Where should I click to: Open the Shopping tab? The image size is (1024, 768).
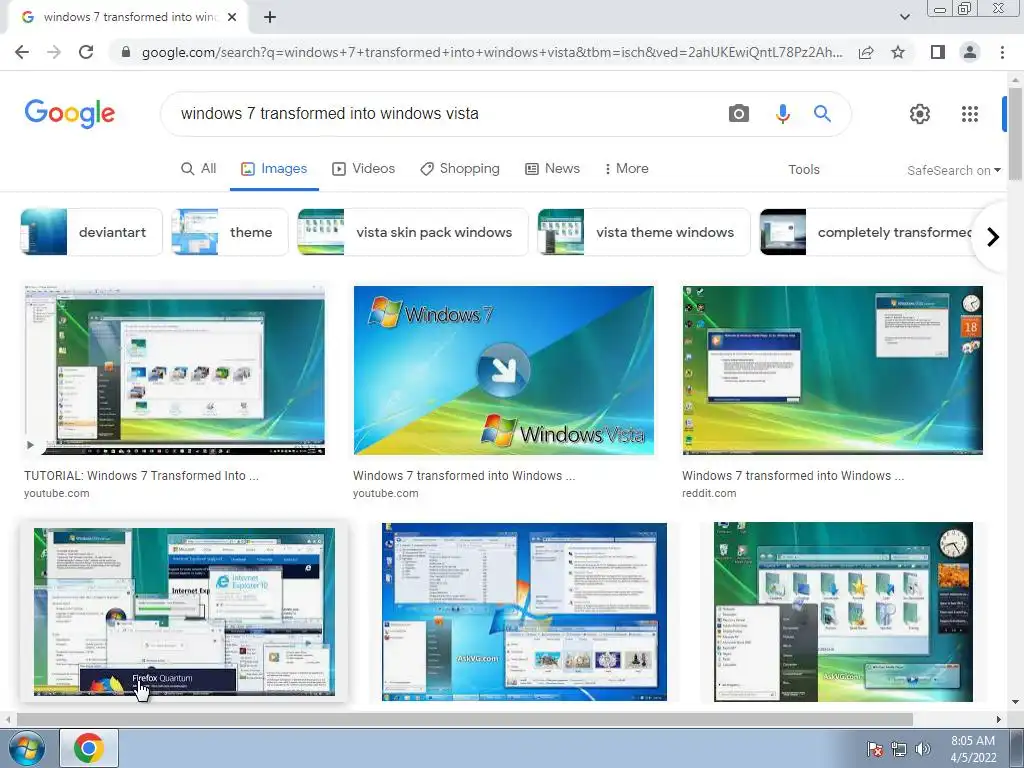tap(460, 168)
